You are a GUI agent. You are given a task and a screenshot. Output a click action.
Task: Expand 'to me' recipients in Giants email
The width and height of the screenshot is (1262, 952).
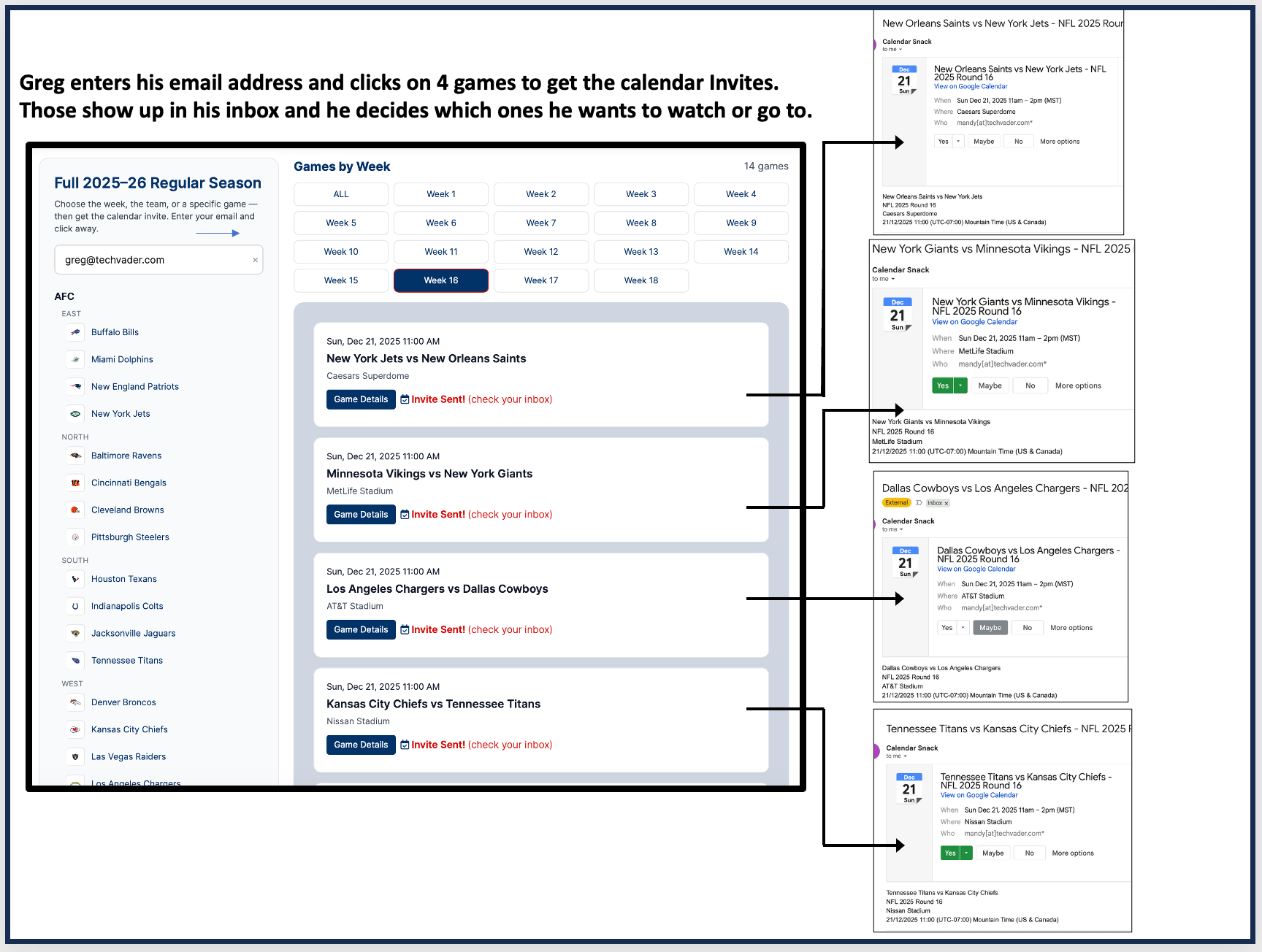(892, 279)
